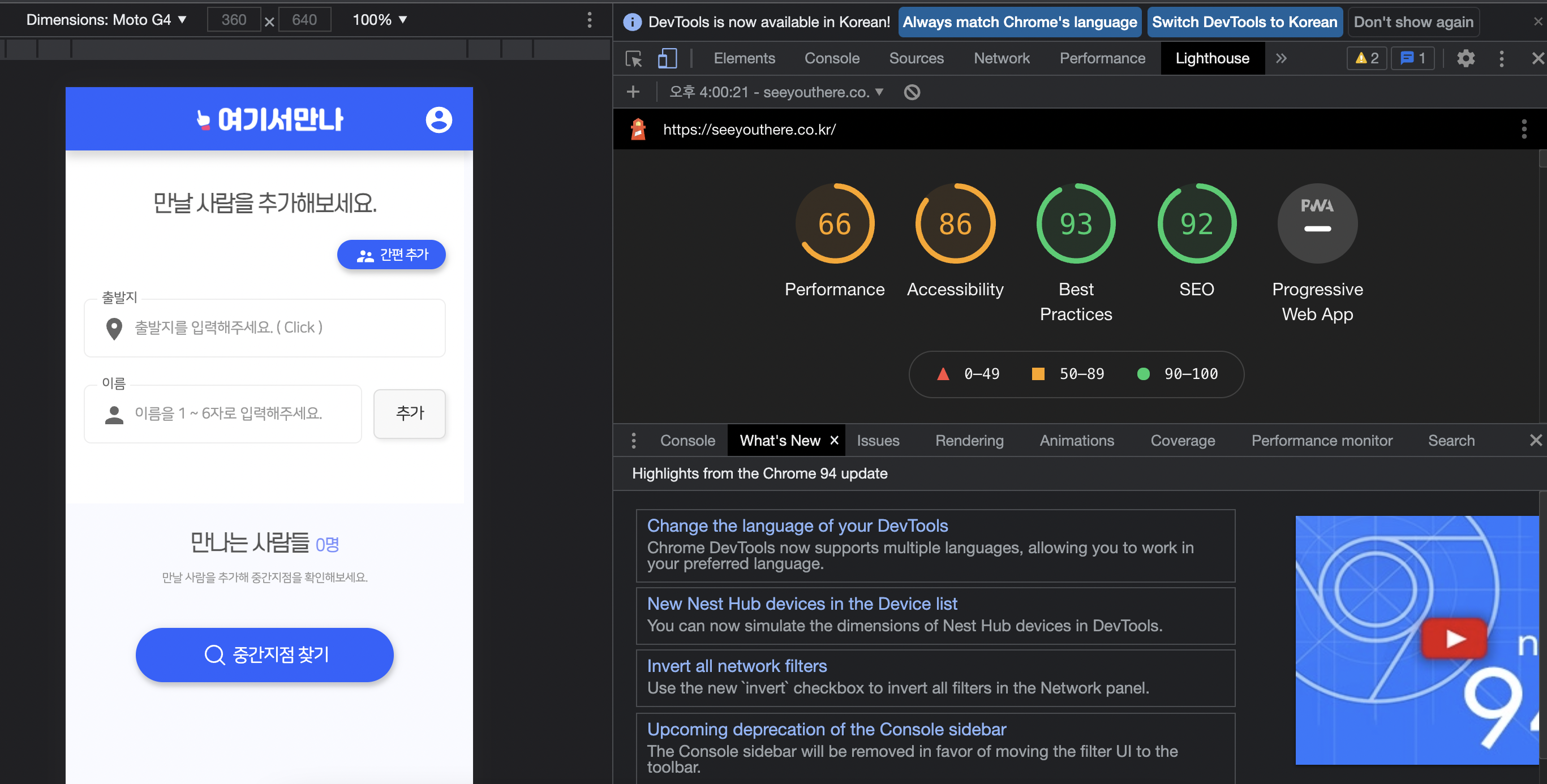Close the What's New drawer tab
This screenshot has height=784, width=1547.
834,440
